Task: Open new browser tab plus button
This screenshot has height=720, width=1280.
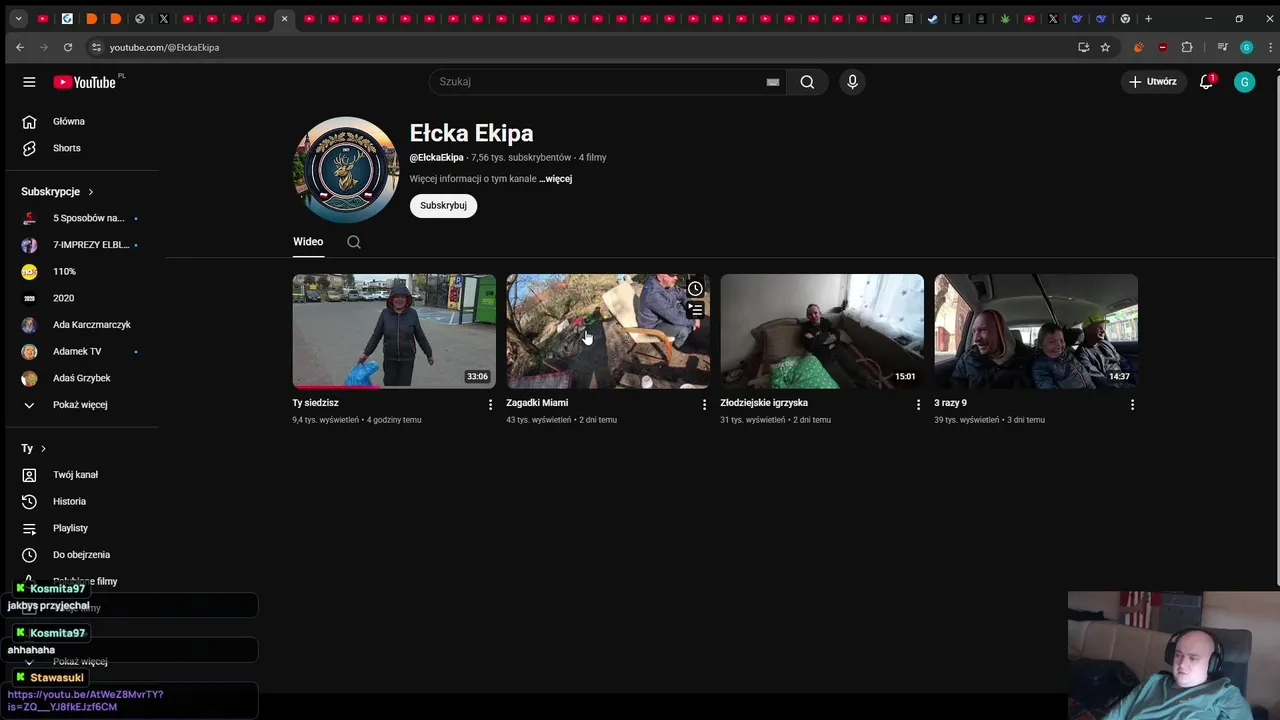Action: [x=1148, y=18]
